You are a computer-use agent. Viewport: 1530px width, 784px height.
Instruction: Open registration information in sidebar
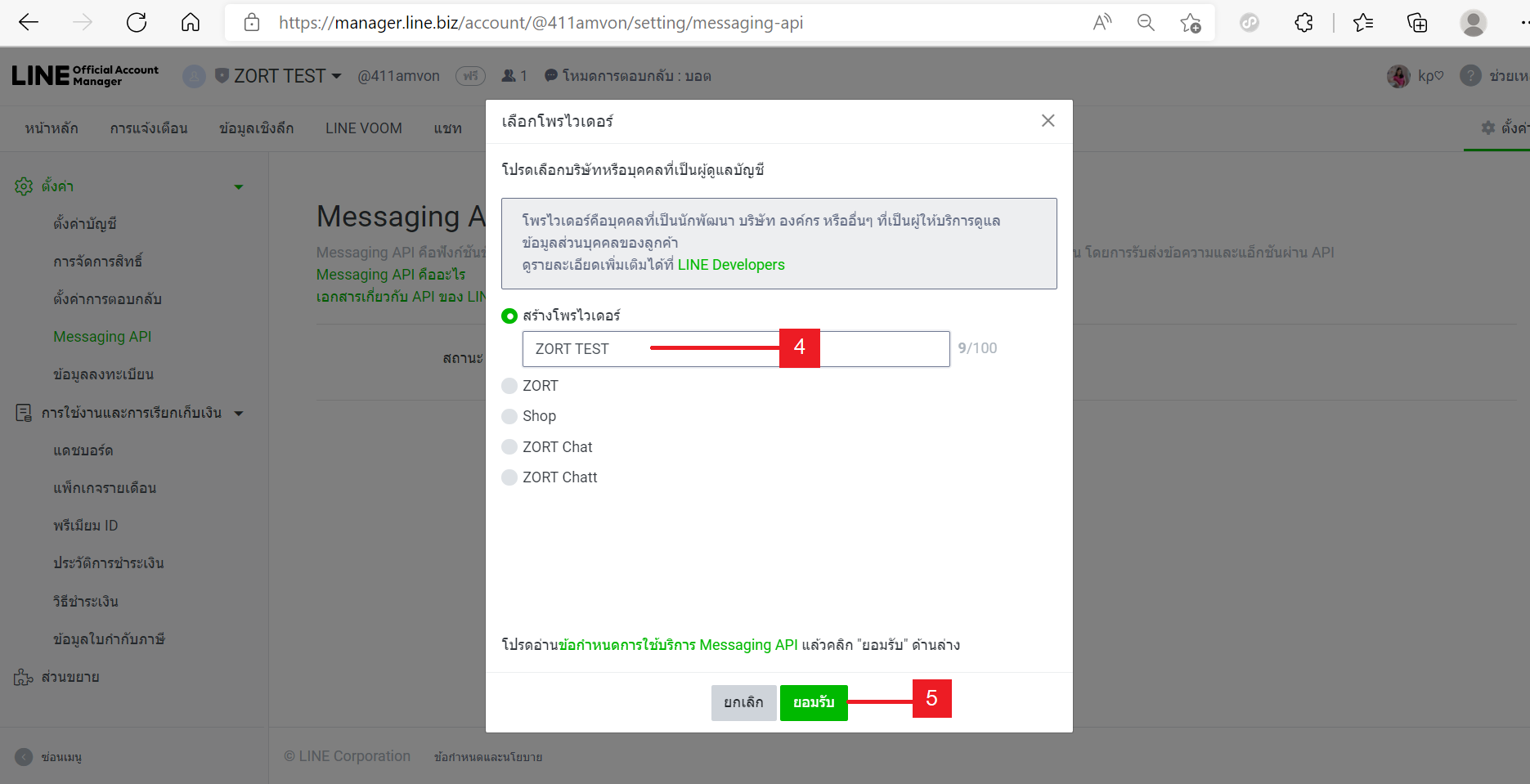pos(104,374)
